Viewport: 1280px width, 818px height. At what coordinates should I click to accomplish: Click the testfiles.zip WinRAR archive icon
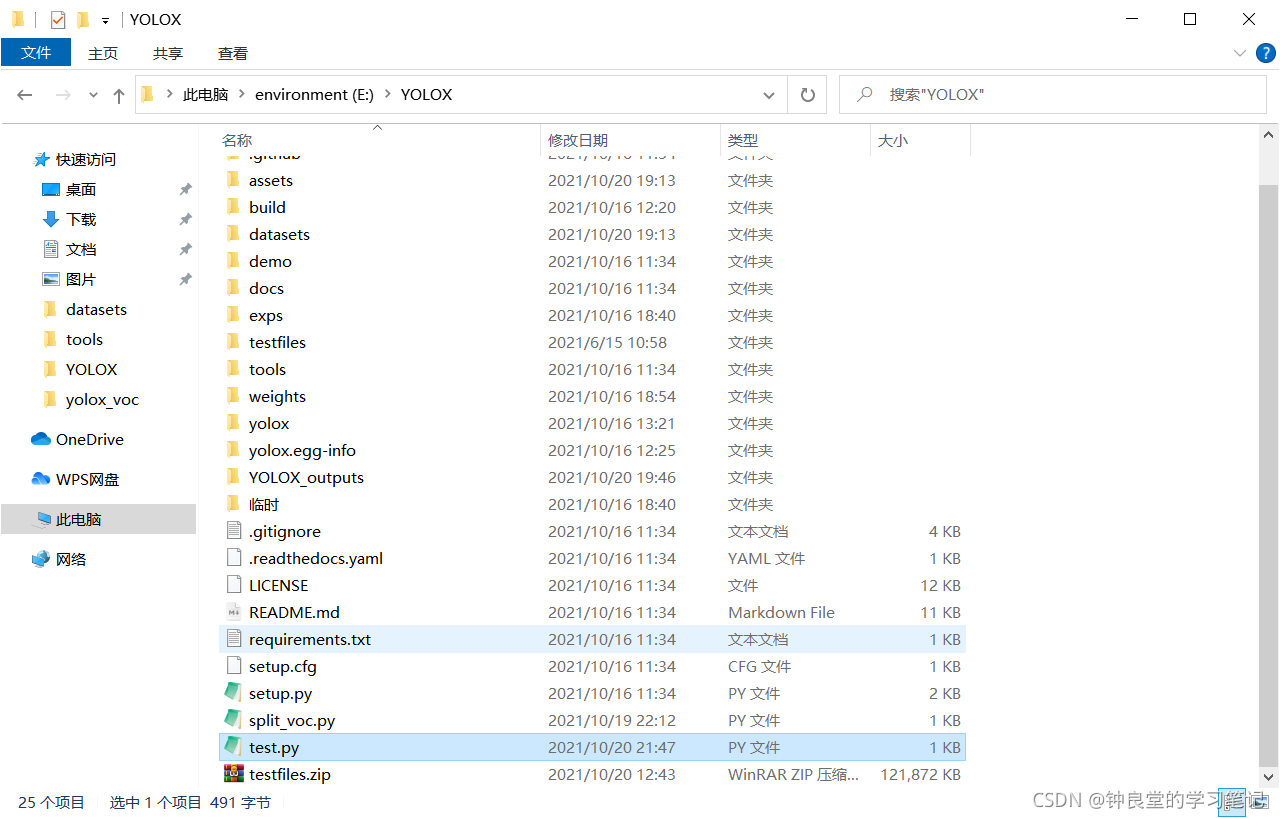pos(233,774)
